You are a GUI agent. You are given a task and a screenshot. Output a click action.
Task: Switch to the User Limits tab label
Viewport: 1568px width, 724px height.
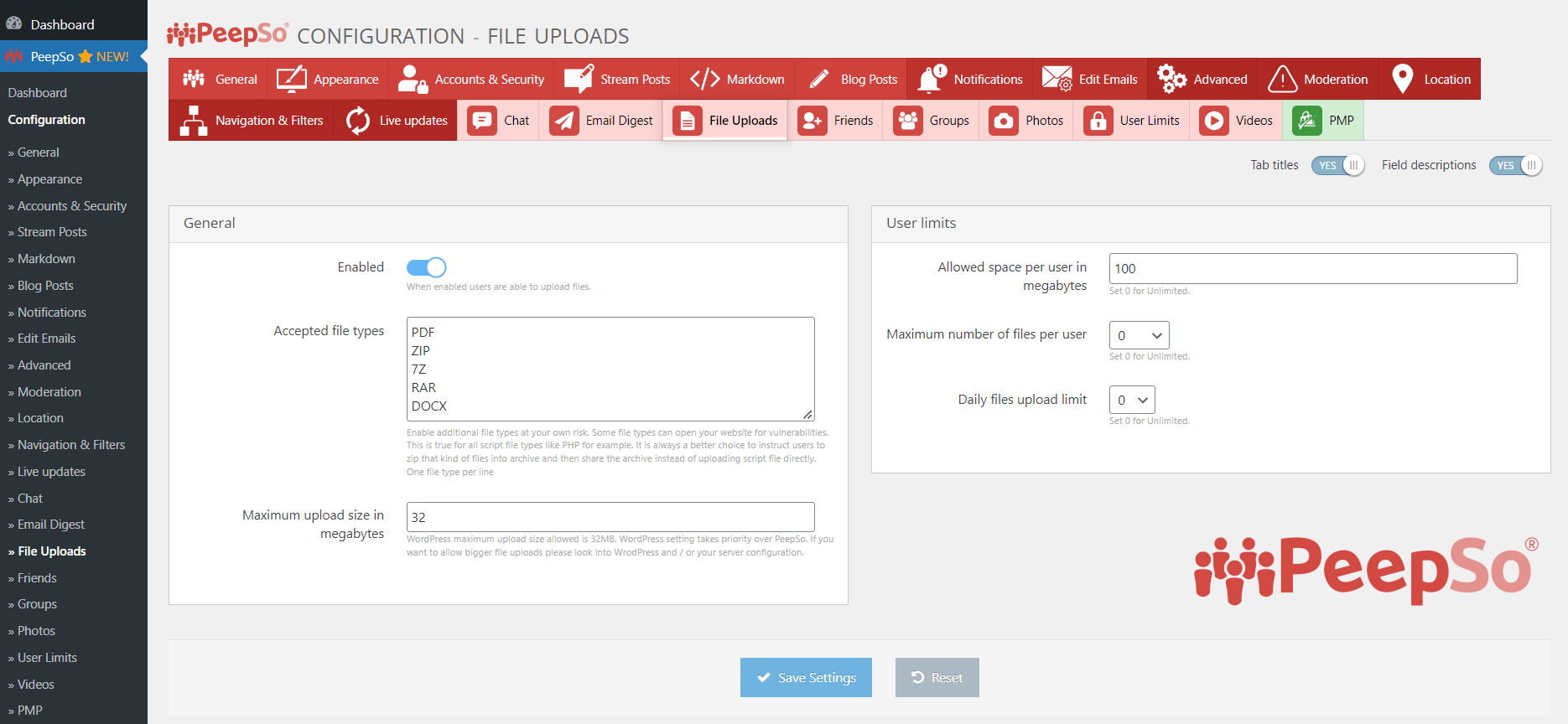pyautogui.click(x=1150, y=121)
